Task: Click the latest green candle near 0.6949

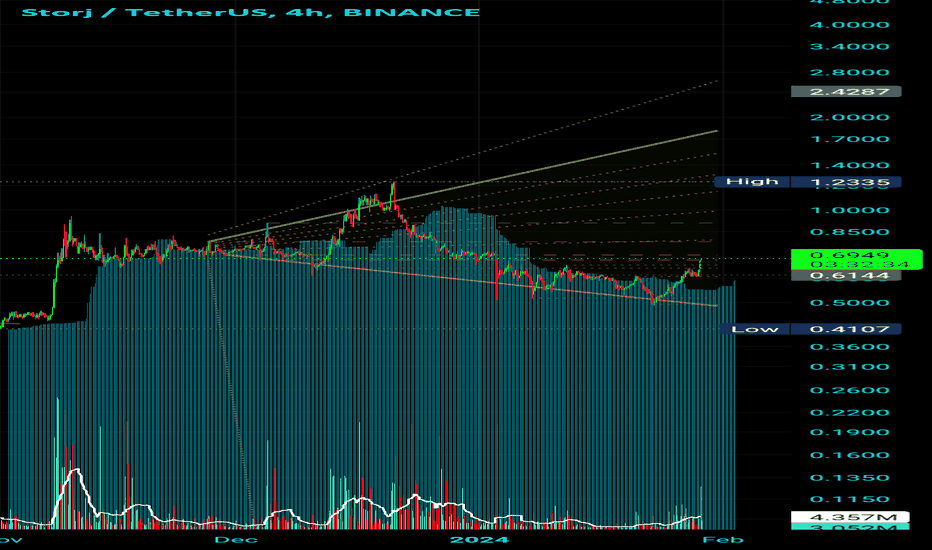Action: 701,266
